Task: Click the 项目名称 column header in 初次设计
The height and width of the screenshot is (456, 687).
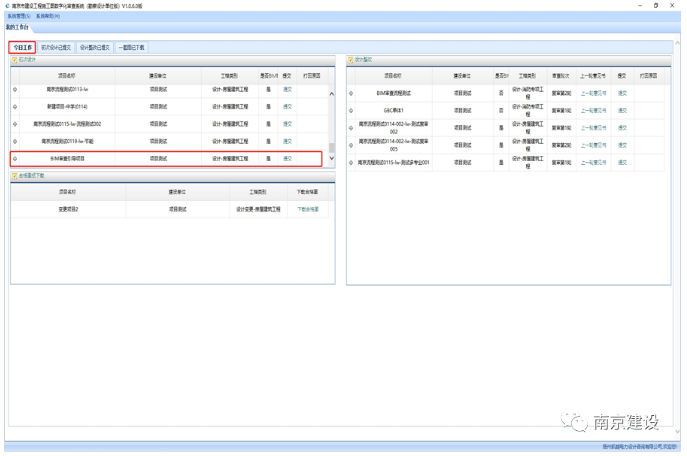Action: pyautogui.click(x=67, y=76)
